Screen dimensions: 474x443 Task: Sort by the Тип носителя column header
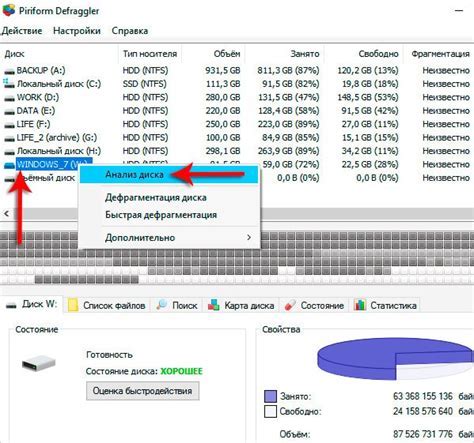click(x=150, y=54)
